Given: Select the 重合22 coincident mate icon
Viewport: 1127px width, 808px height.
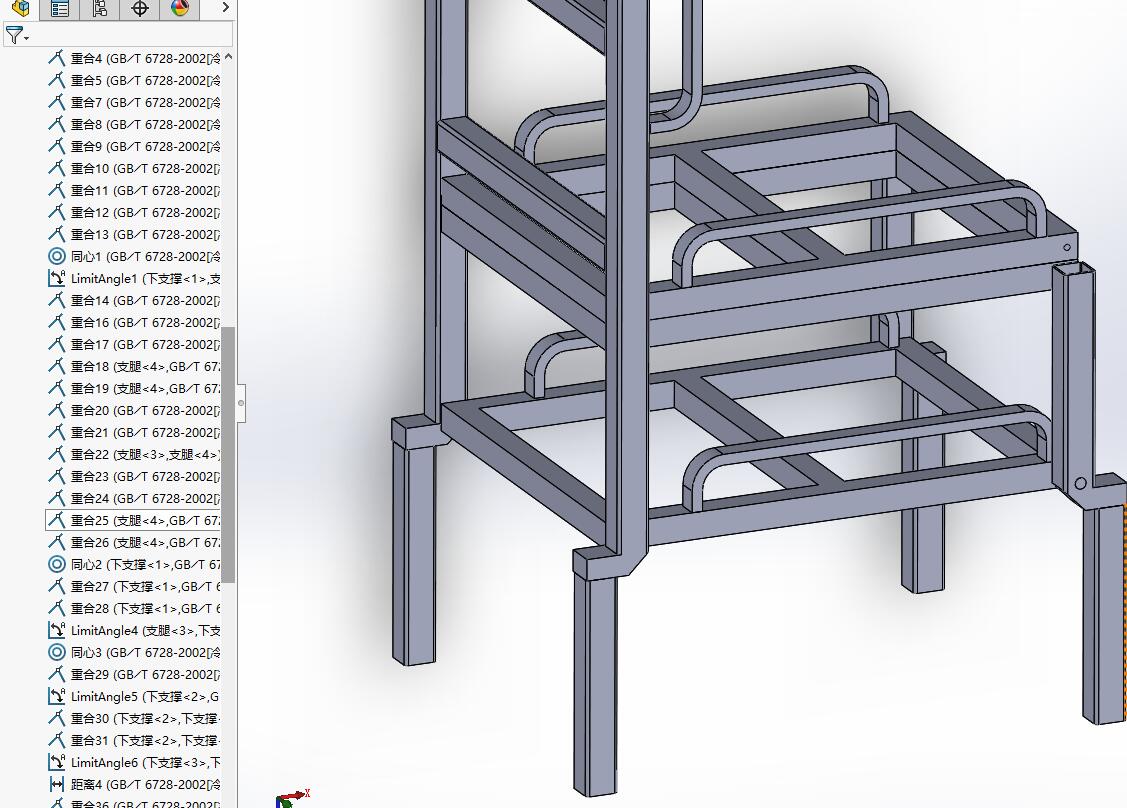Looking at the screenshot, I should (x=57, y=454).
